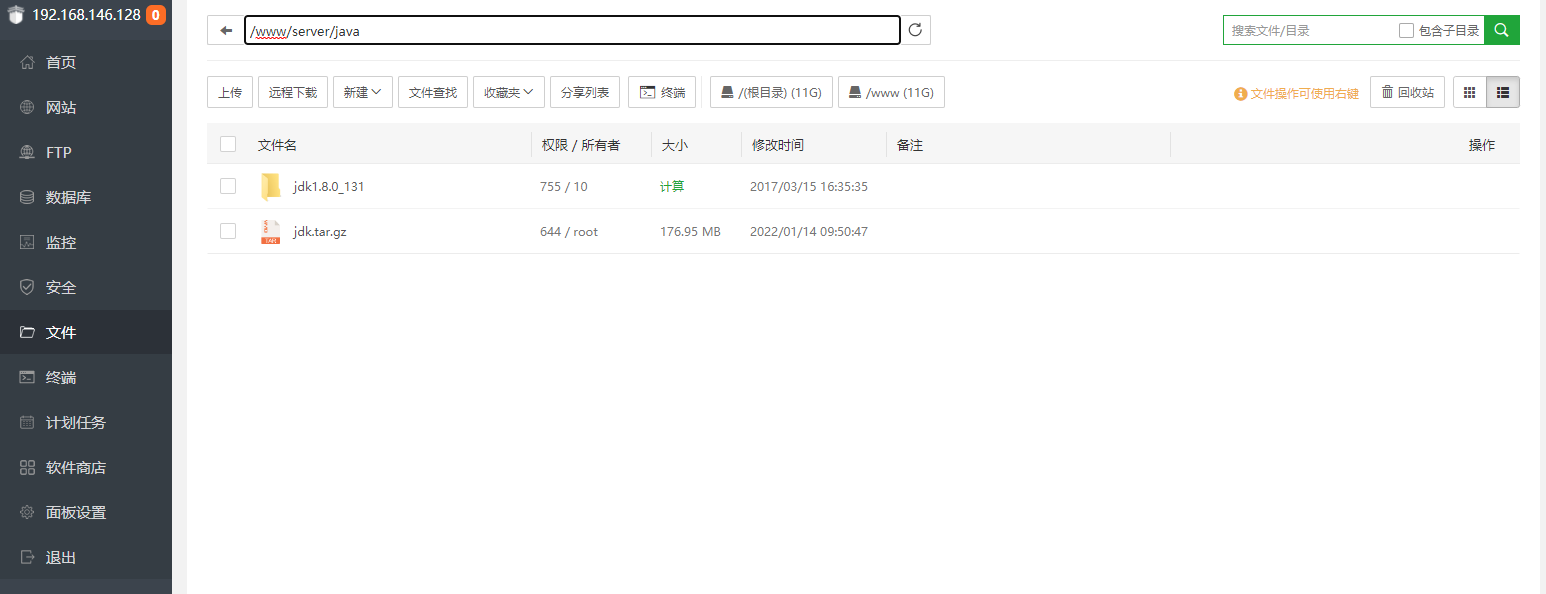Switch to grid view layout
Screen dimensions: 1546x594
(1469, 92)
